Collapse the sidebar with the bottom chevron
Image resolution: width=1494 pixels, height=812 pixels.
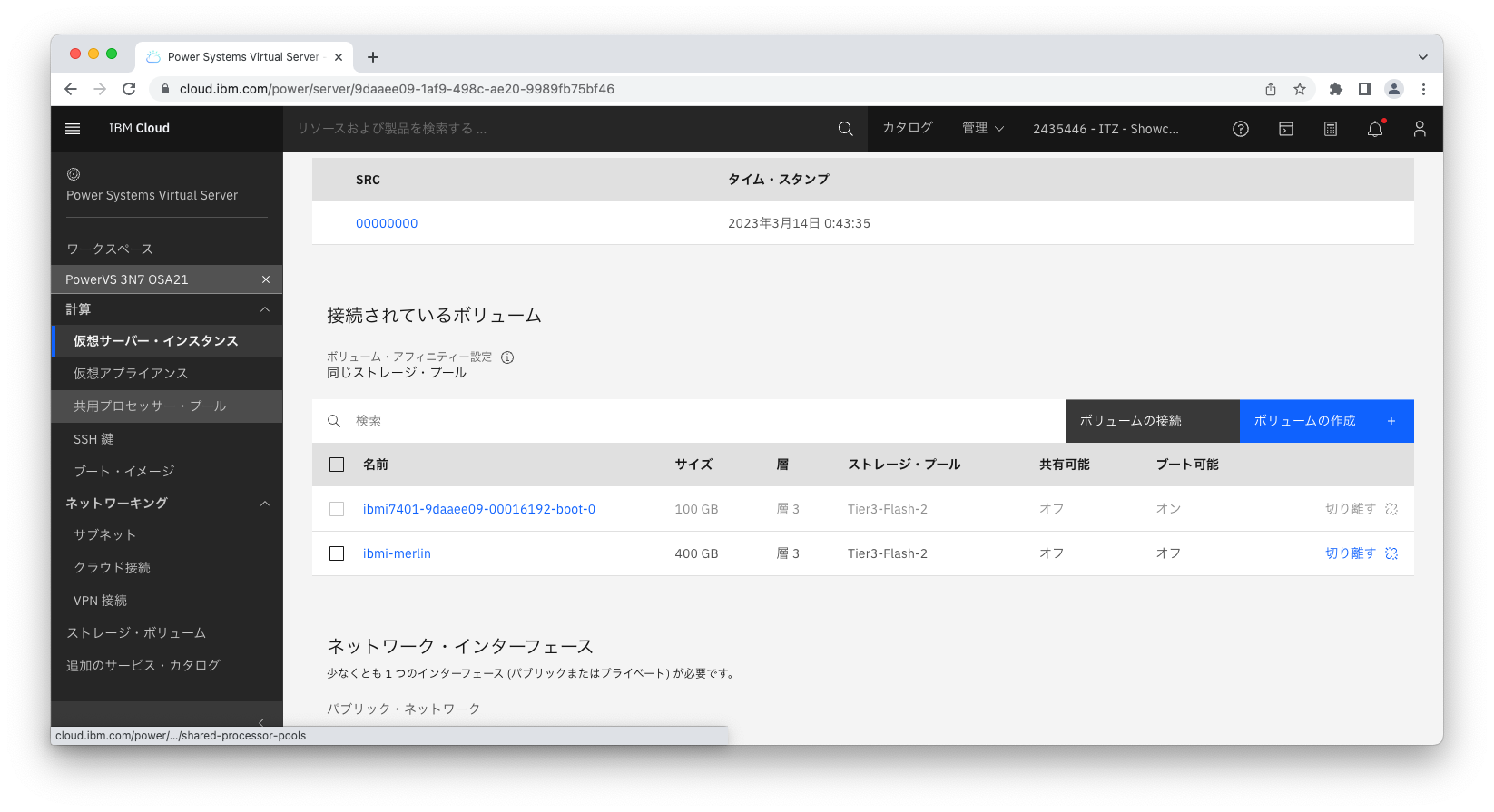pos(261,722)
